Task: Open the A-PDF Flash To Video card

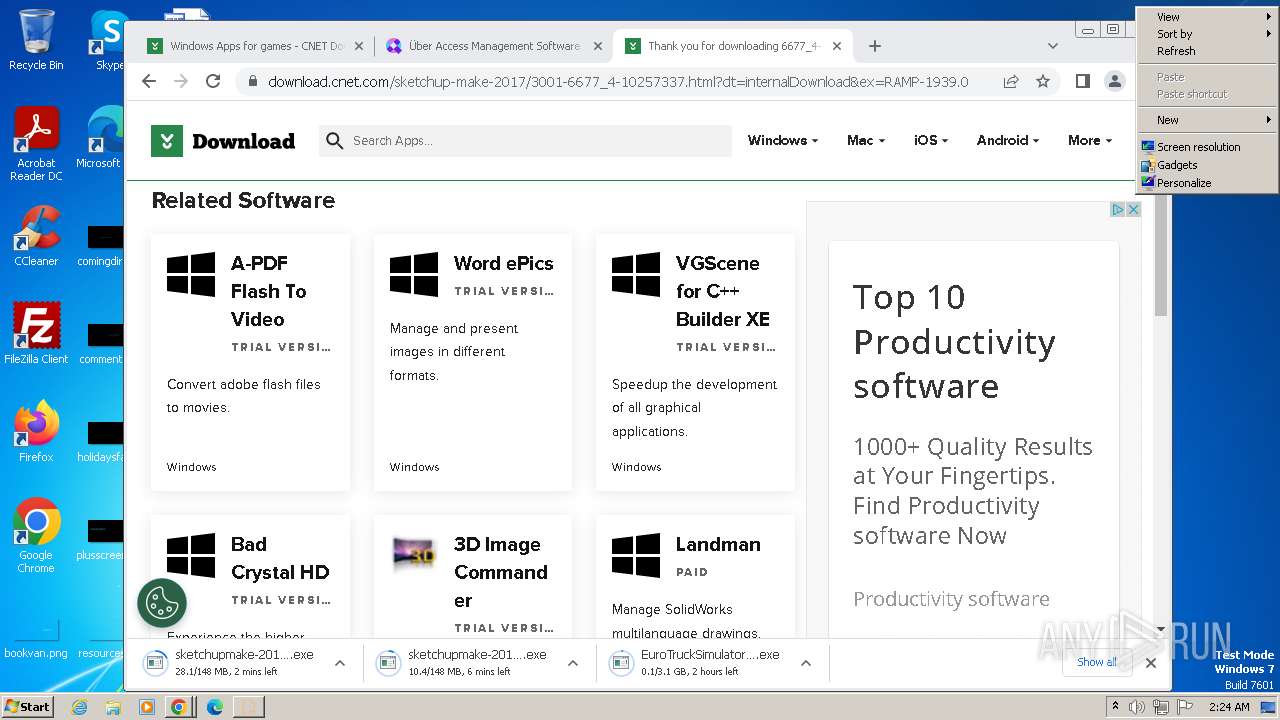Action: coord(250,362)
